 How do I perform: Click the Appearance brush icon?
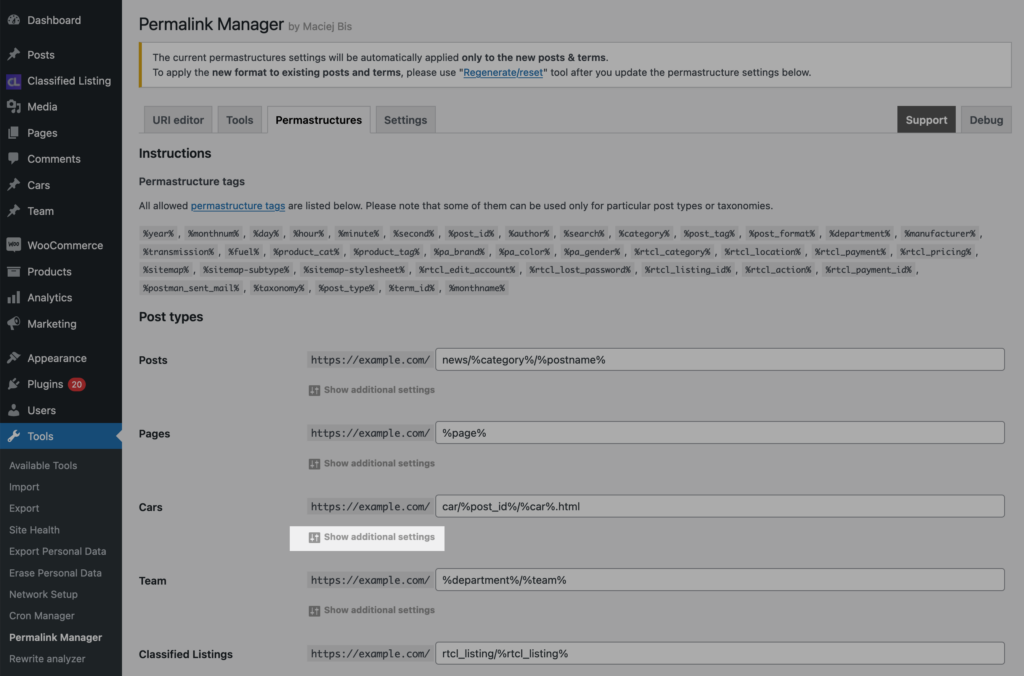(14, 358)
